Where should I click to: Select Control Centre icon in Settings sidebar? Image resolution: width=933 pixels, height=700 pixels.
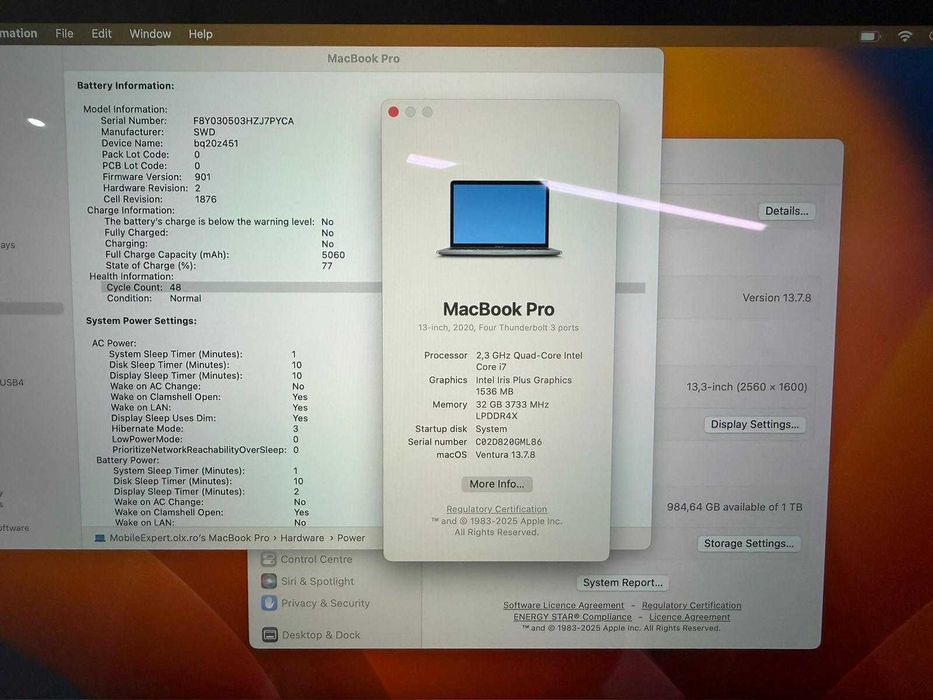269,560
